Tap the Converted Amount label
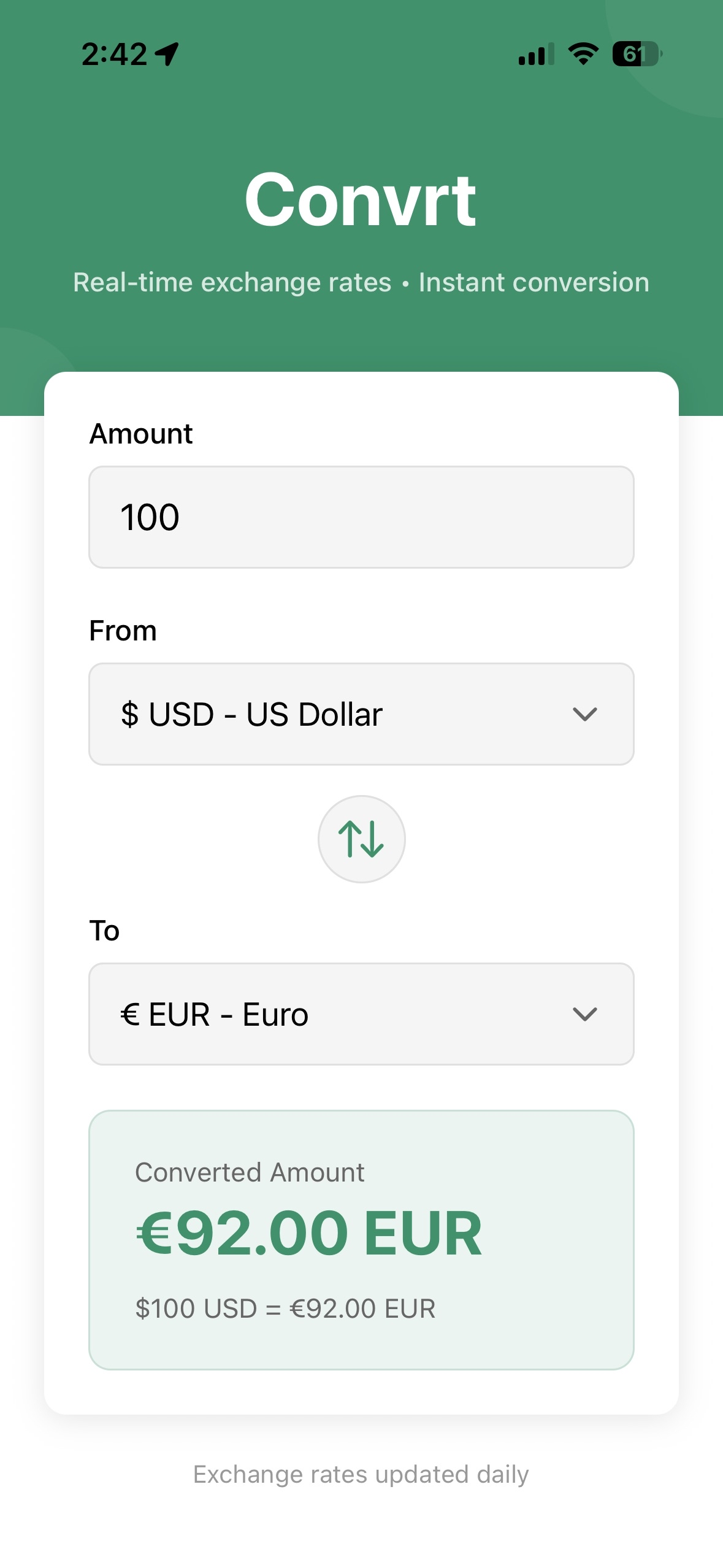Viewport: 723px width, 1568px height. point(250,1172)
